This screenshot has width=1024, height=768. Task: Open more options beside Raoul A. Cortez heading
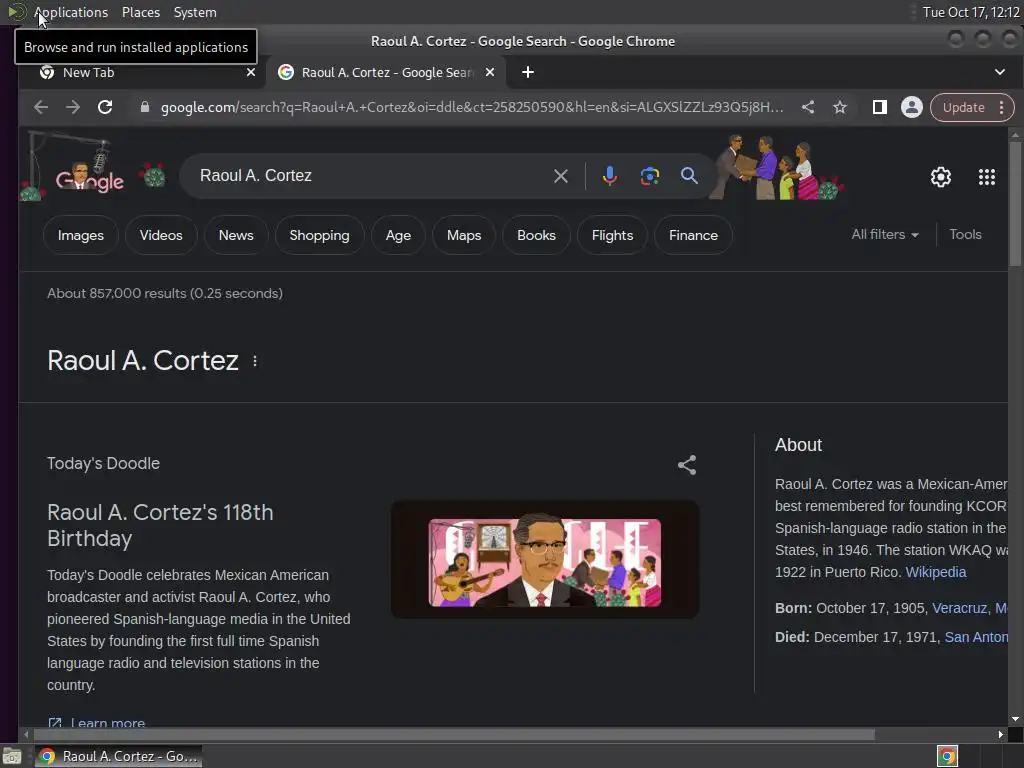[255, 361]
